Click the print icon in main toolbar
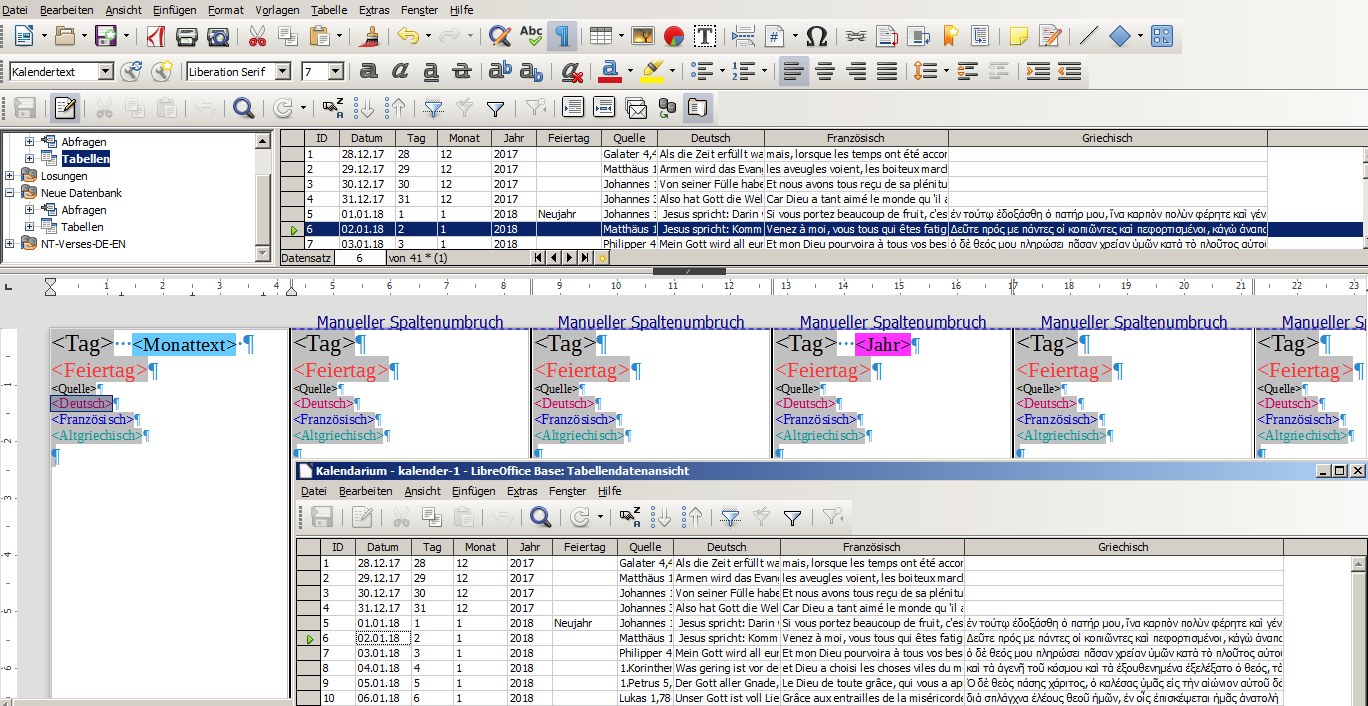This screenshot has height=706, width=1368. coord(186,37)
